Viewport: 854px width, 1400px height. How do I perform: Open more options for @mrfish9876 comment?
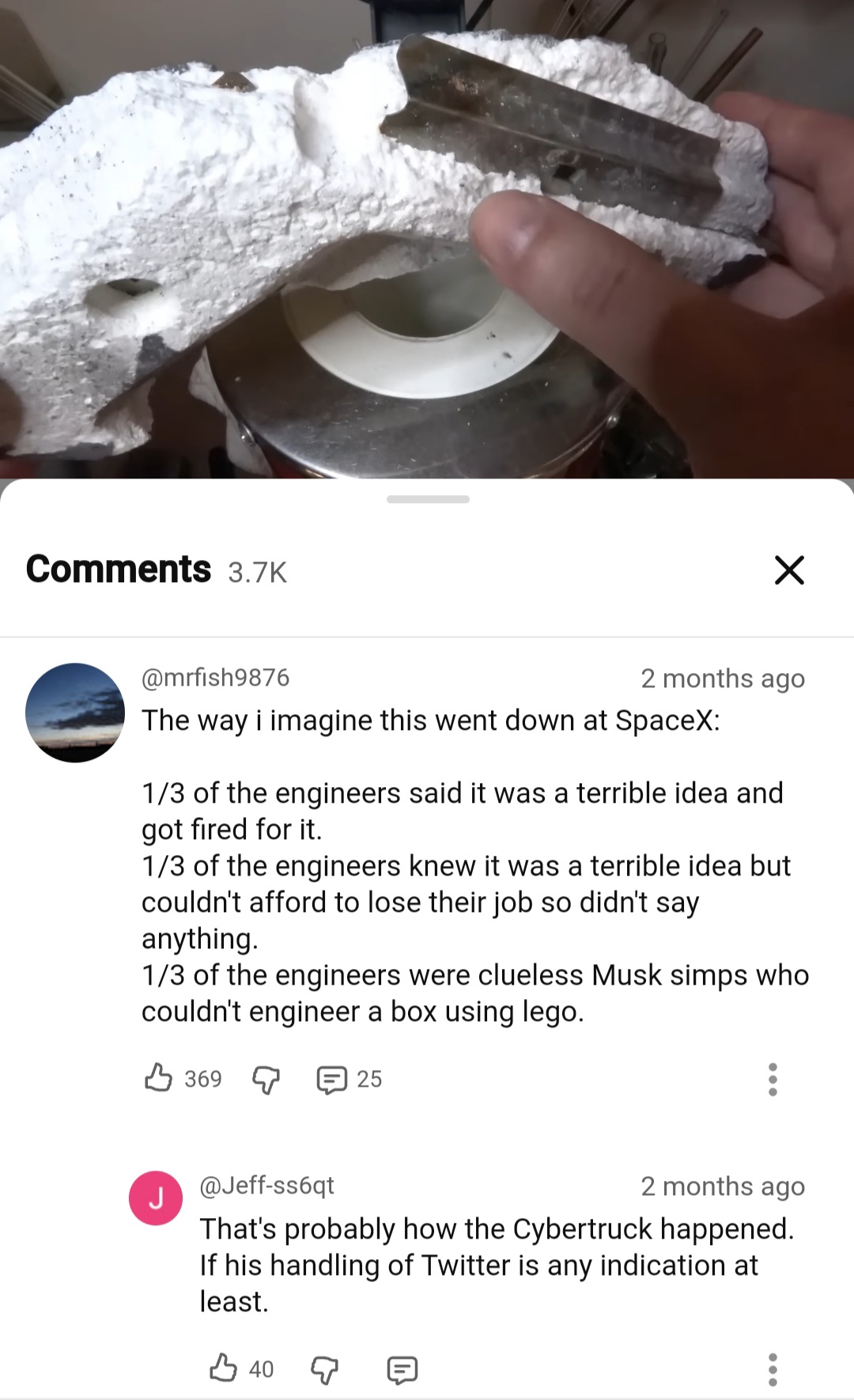click(773, 1079)
